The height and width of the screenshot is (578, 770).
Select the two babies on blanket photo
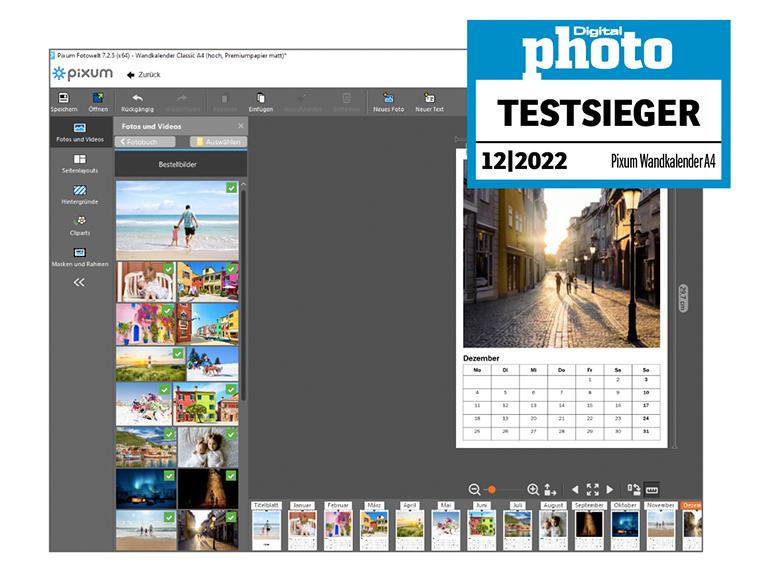point(208,447)
